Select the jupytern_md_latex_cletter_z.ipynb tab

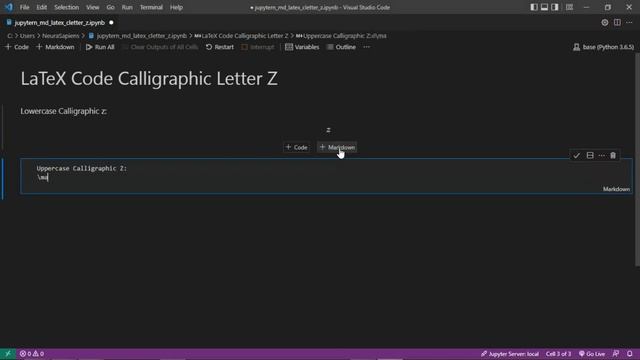[x=59, y=23]
